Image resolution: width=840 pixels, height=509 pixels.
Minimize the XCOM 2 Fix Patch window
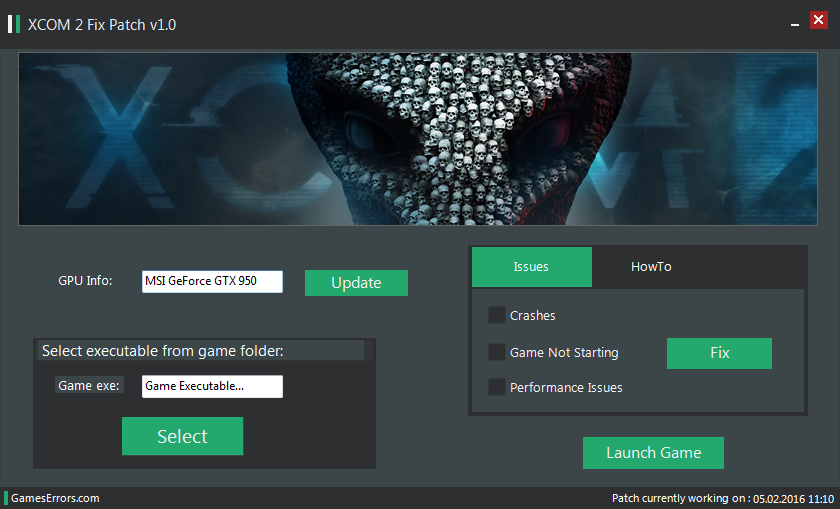point(795,24)
